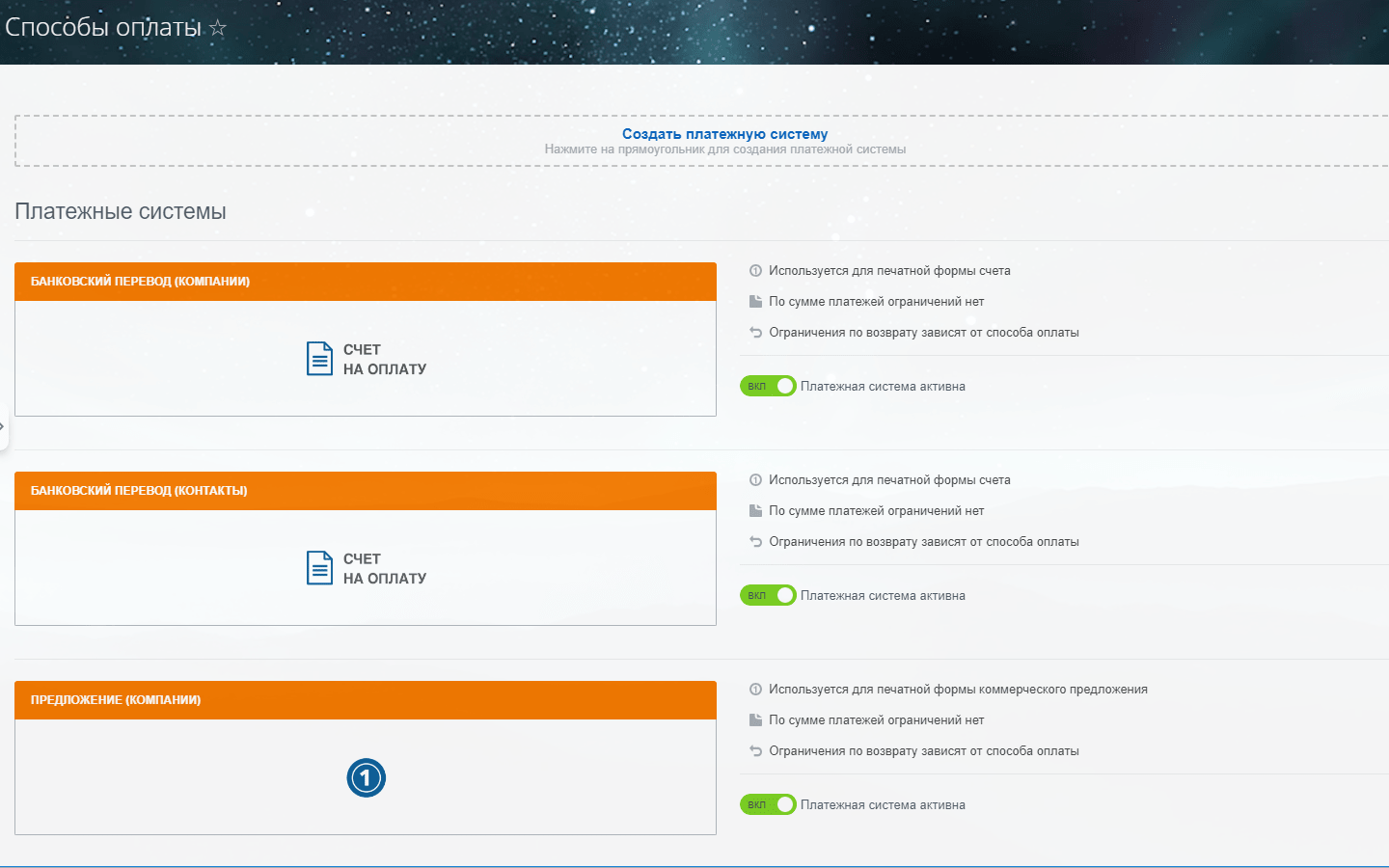Click the info icon in the Банковский перевод (контакты) section
1389x868 pixels.
pyautogui.click(x=754, y=479)
